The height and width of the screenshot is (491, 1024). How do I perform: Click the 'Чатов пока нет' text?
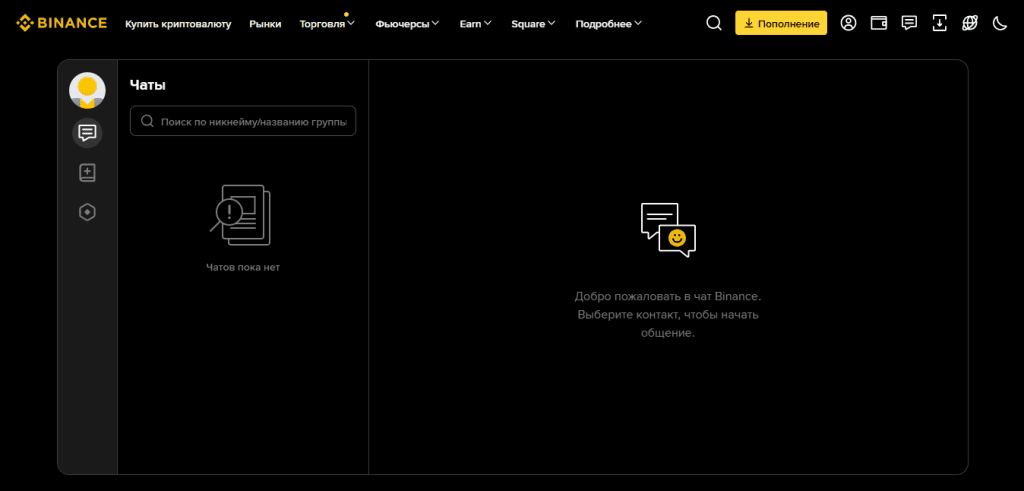tap(243, 267)
